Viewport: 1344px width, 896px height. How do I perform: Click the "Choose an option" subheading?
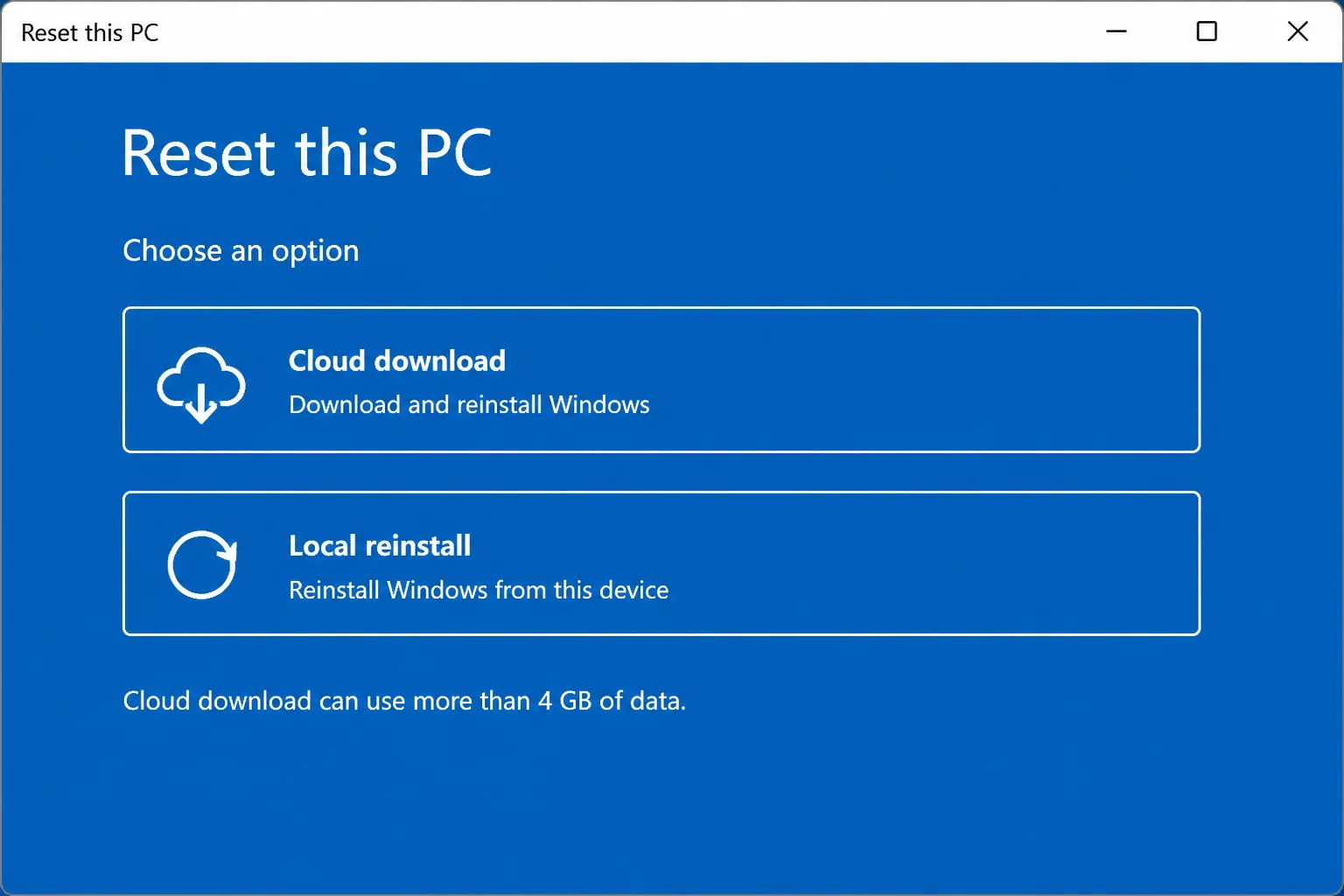pyautogui.click(x=241, y=251)
